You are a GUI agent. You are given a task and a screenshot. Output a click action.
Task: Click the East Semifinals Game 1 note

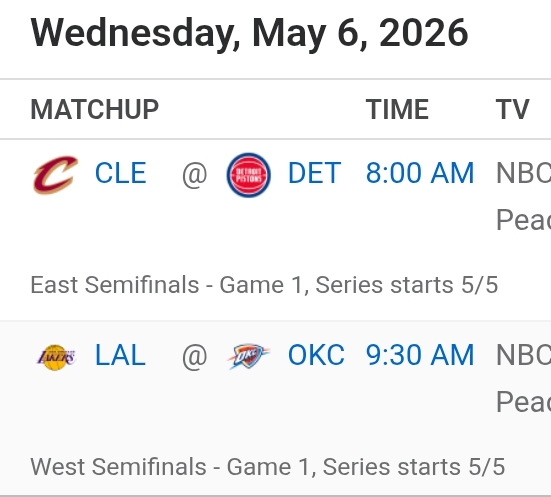click(x=264, y=285)
